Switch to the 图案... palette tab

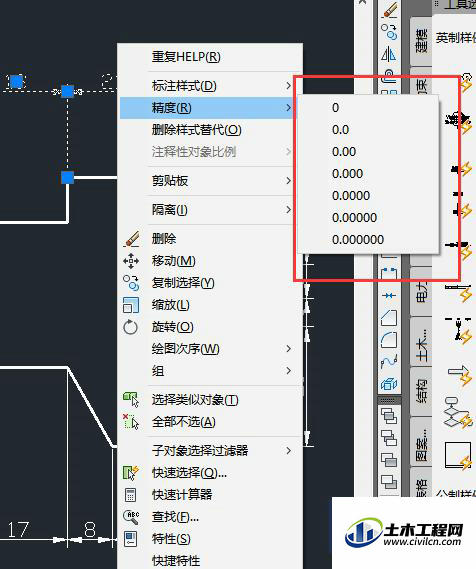[421, 441]
